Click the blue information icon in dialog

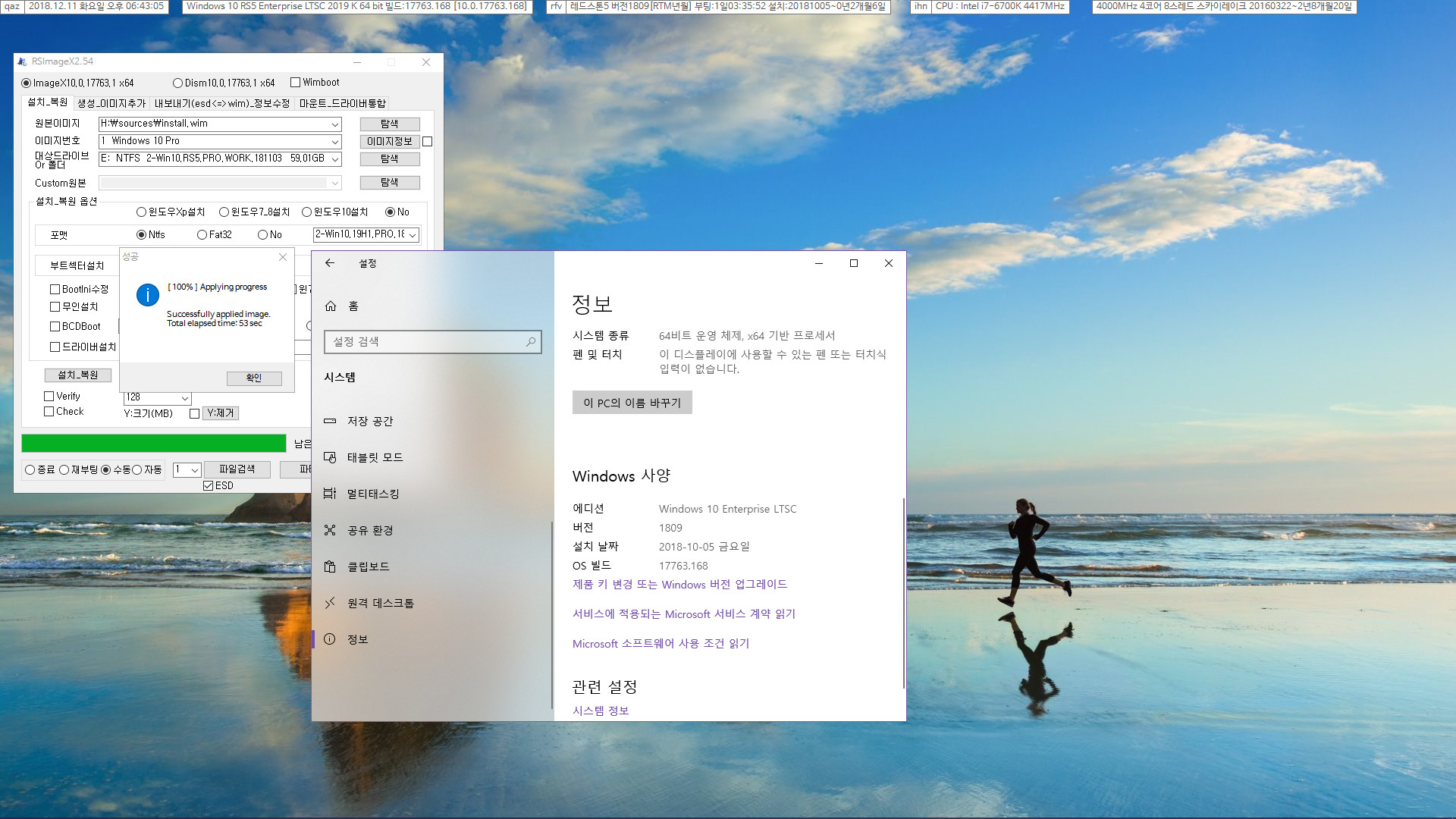[x=148, y=295]
